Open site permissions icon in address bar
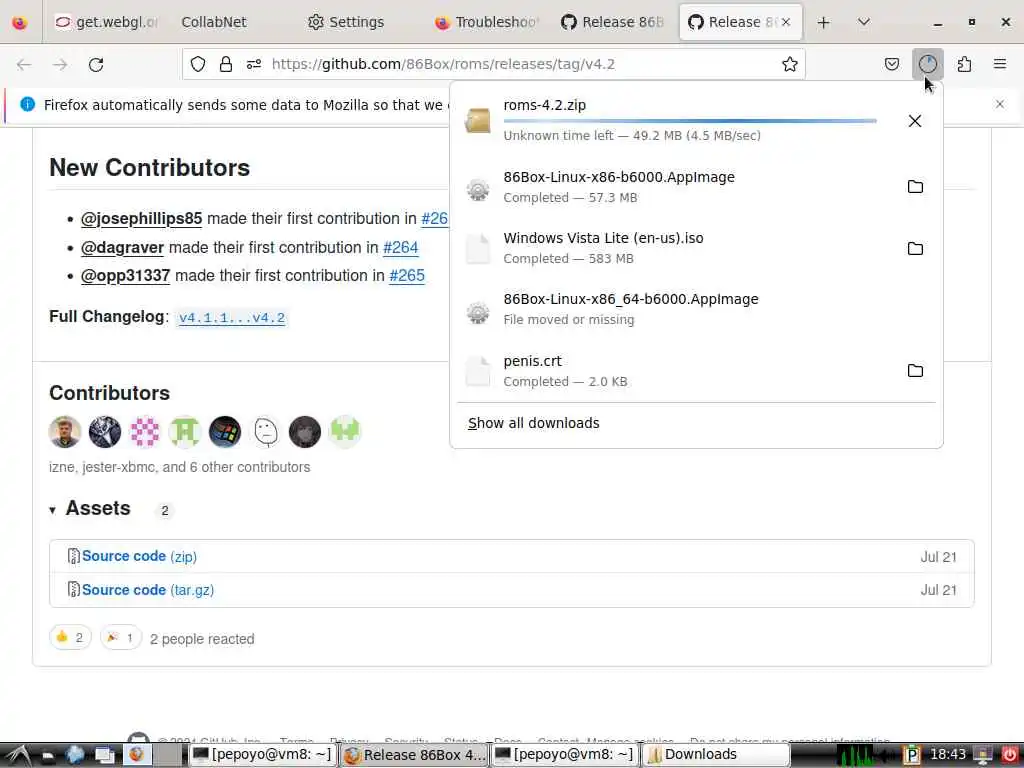Image resolution: width=1024 pixels, height=768 pixels. pyautogui.click(x=254, y=64)
